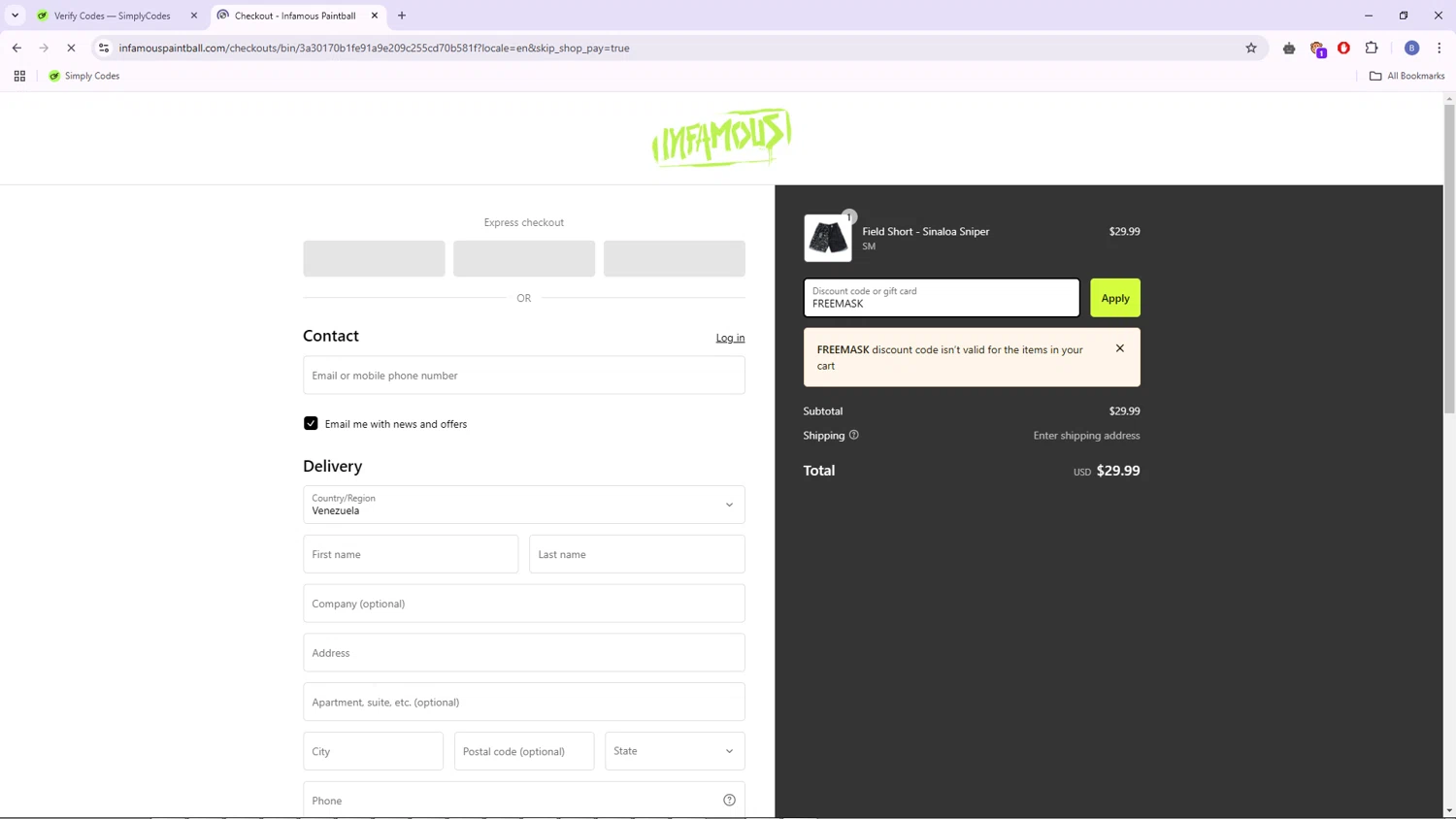The width and height of the screenshot is (1456, 819).
Task: Open the apps grid in the bookmarks bar
Action: (19, 76)
